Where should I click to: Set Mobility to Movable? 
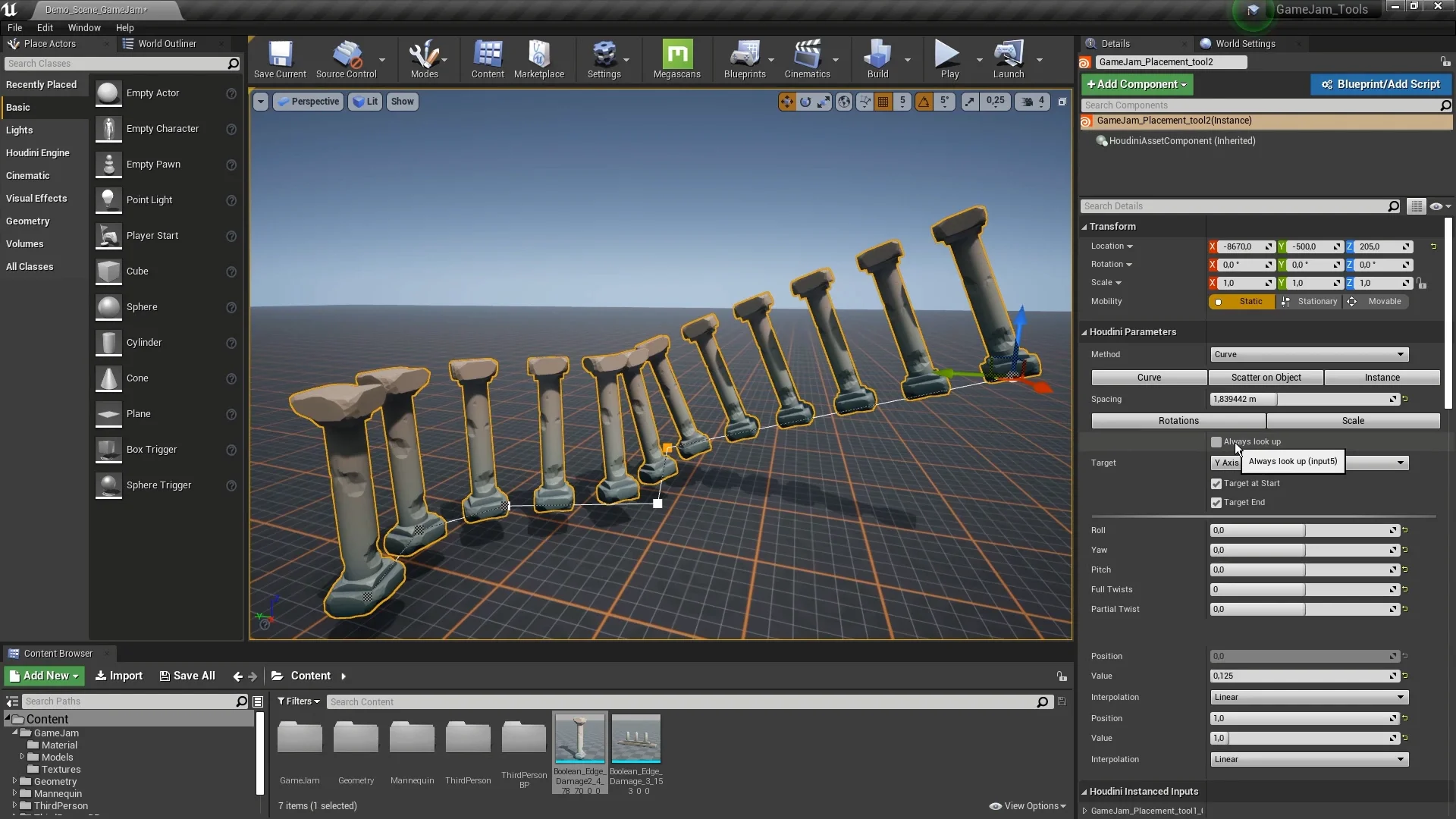[1376, 302]
